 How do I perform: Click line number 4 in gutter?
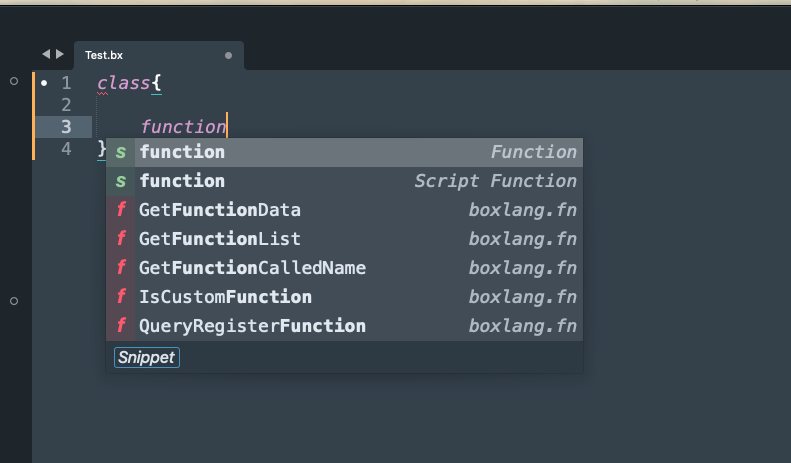(66, 149)
